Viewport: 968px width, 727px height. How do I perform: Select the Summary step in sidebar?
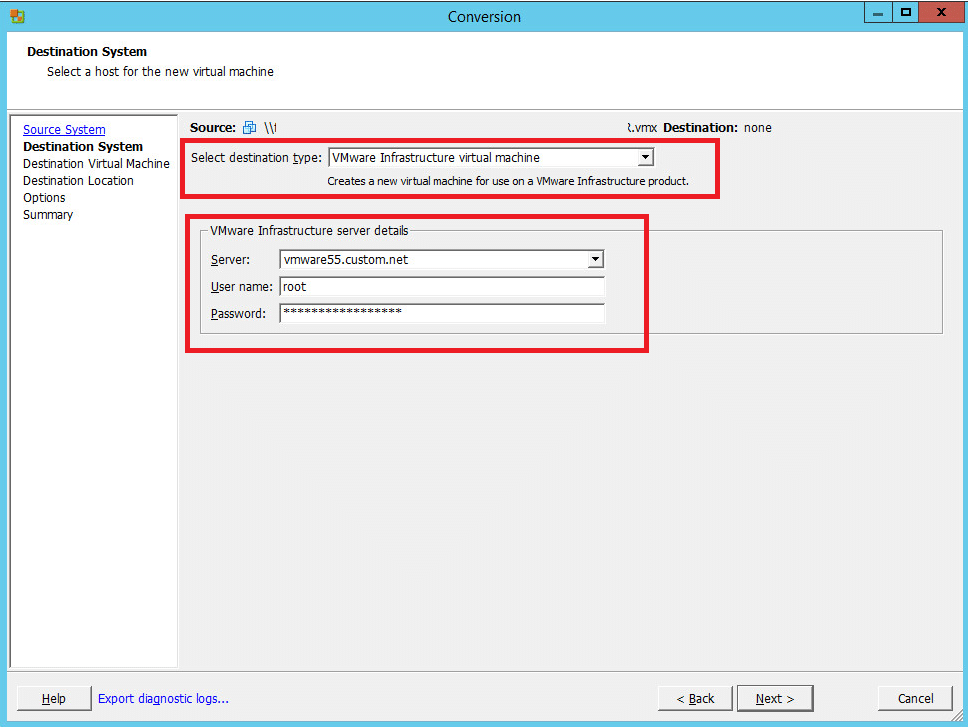pos(48,215)
